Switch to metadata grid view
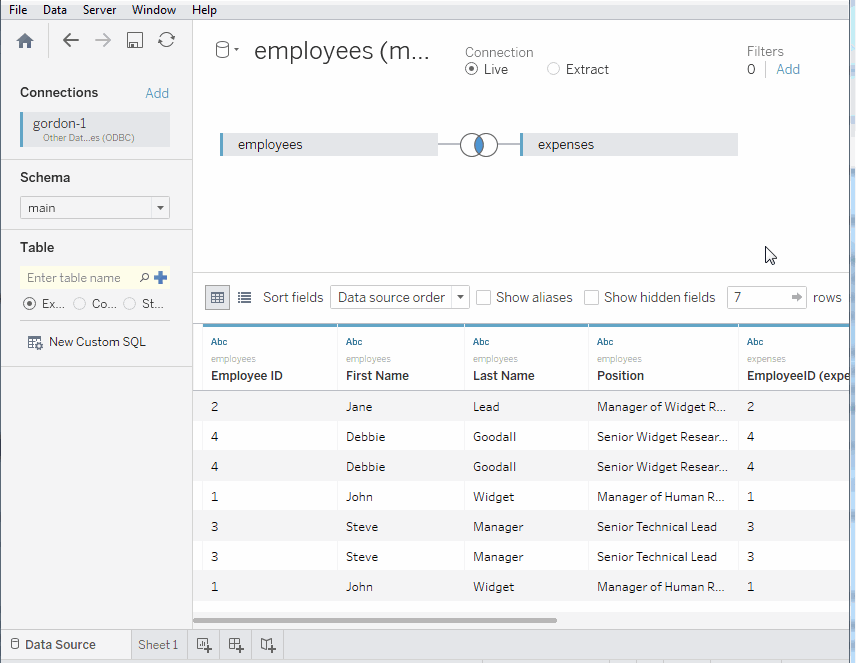Image resolution: width=856 pixels, height=663 pixels. tap(217, 297)
